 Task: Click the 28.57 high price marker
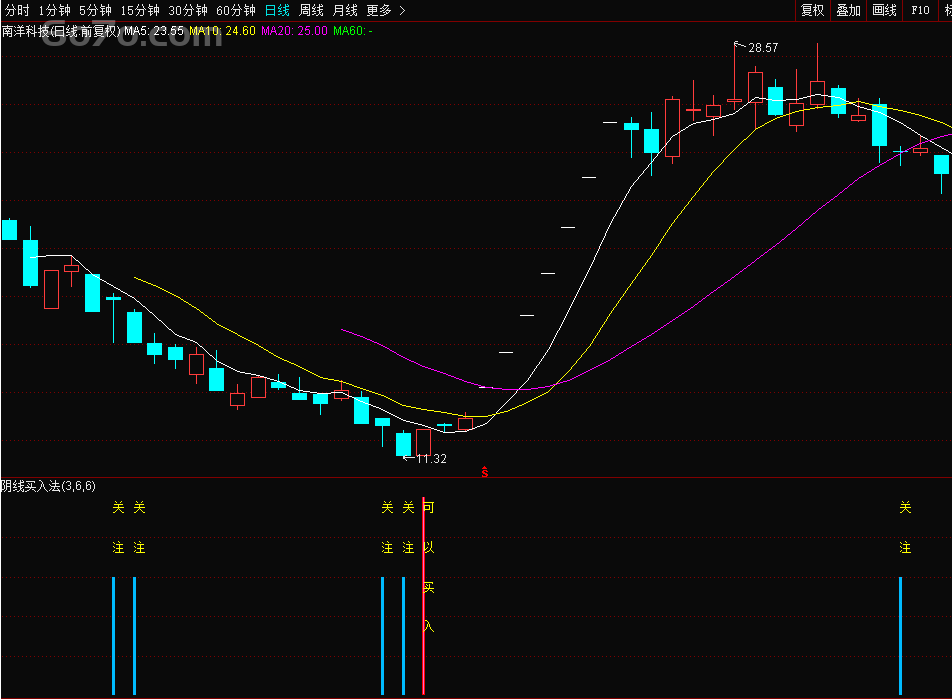tap(763, 48)
